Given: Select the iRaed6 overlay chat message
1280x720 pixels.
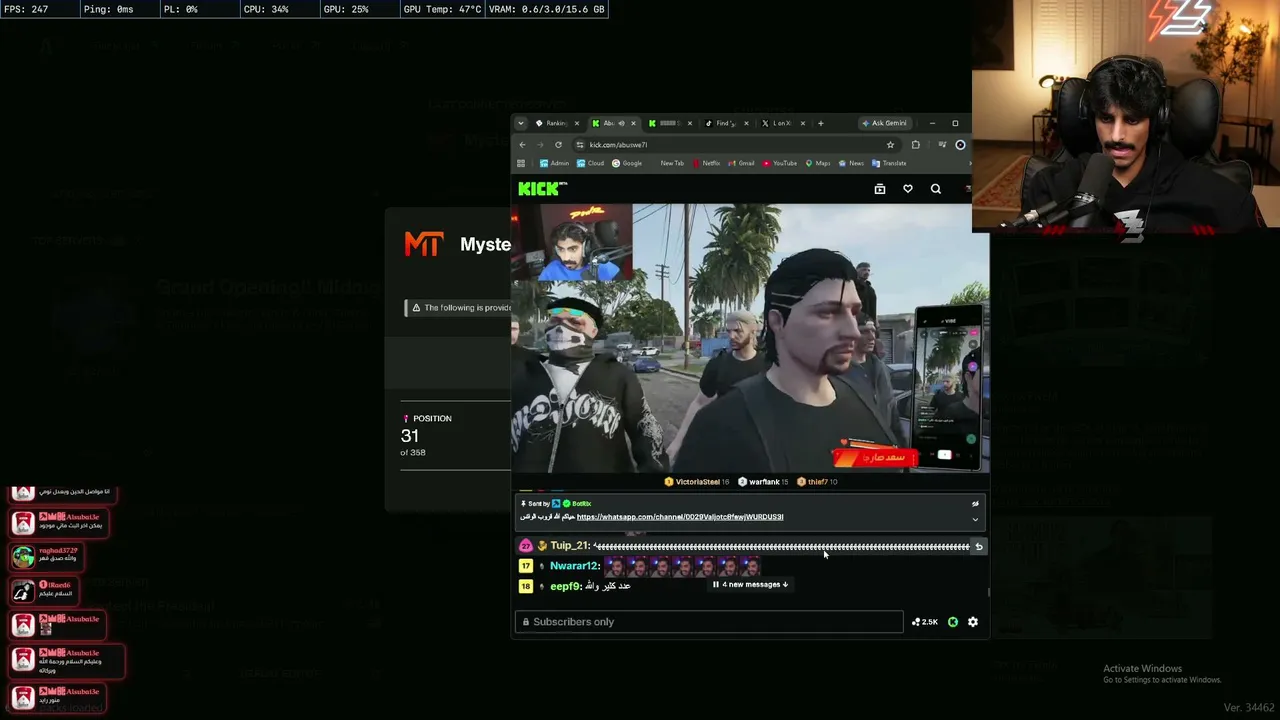Looking at the screenshot, I should pyautogui.click(x=42, y=590).
